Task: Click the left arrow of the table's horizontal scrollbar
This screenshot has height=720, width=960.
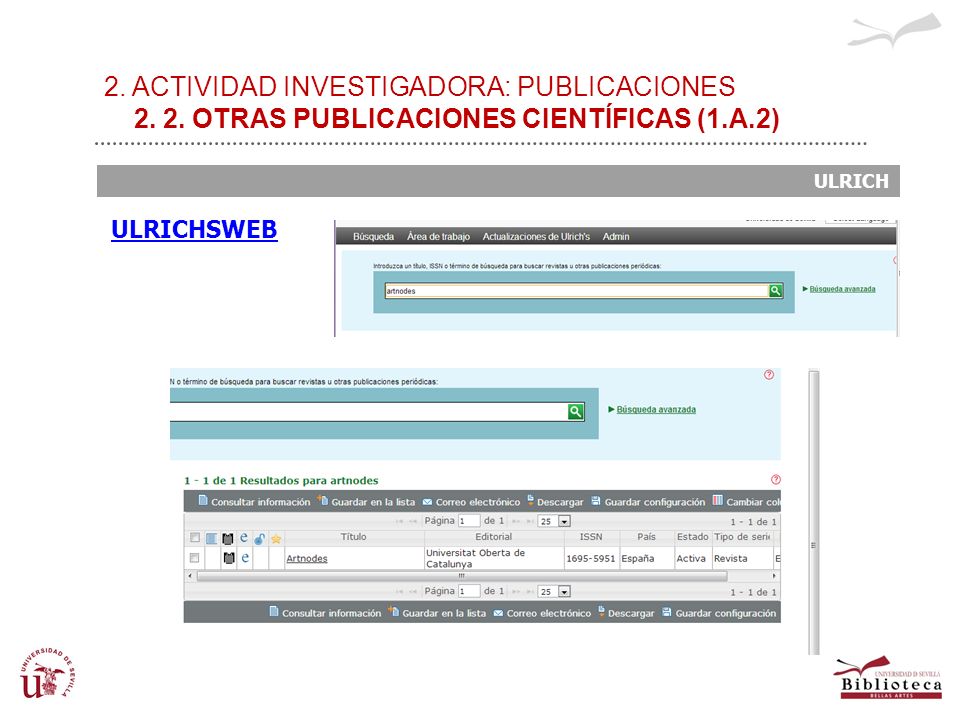Action: (x=190, y=576)
